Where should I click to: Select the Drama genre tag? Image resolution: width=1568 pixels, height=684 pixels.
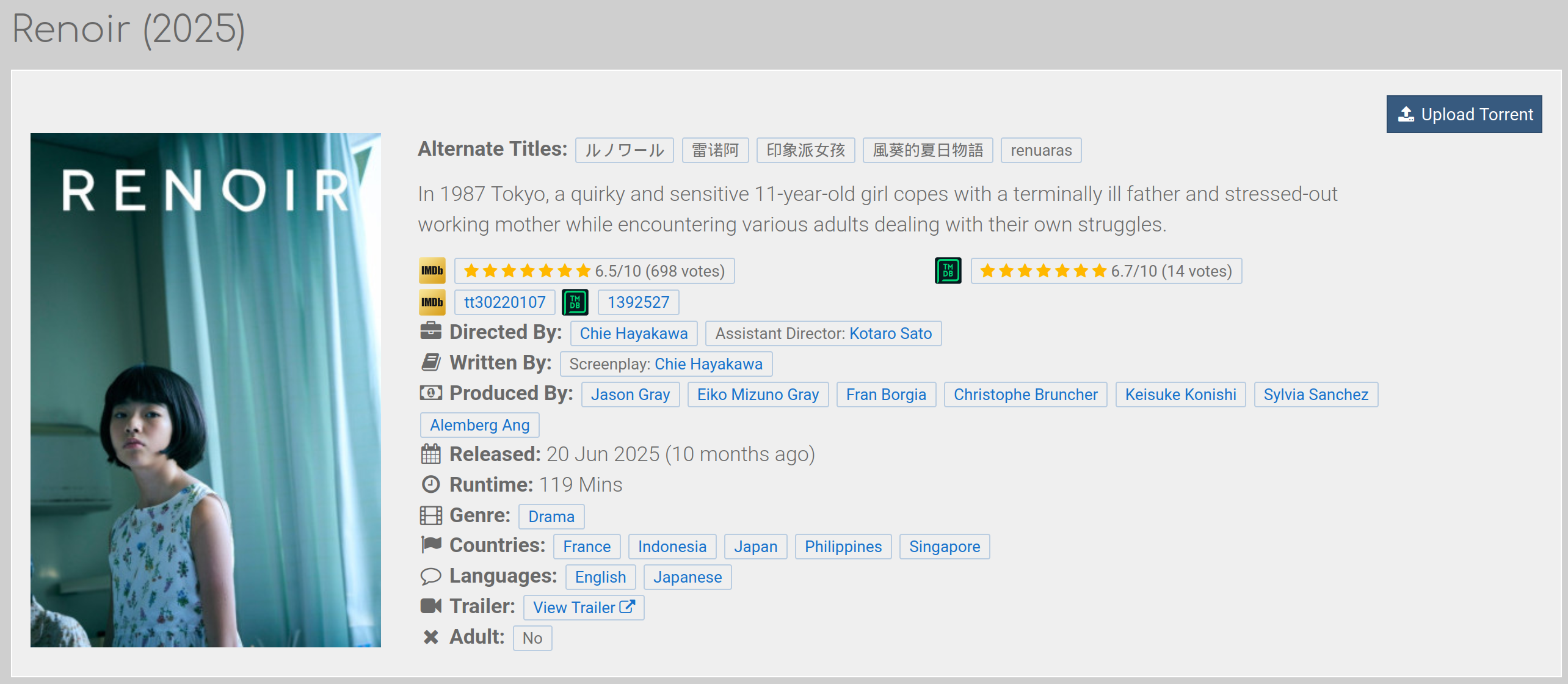pos(551,517)
